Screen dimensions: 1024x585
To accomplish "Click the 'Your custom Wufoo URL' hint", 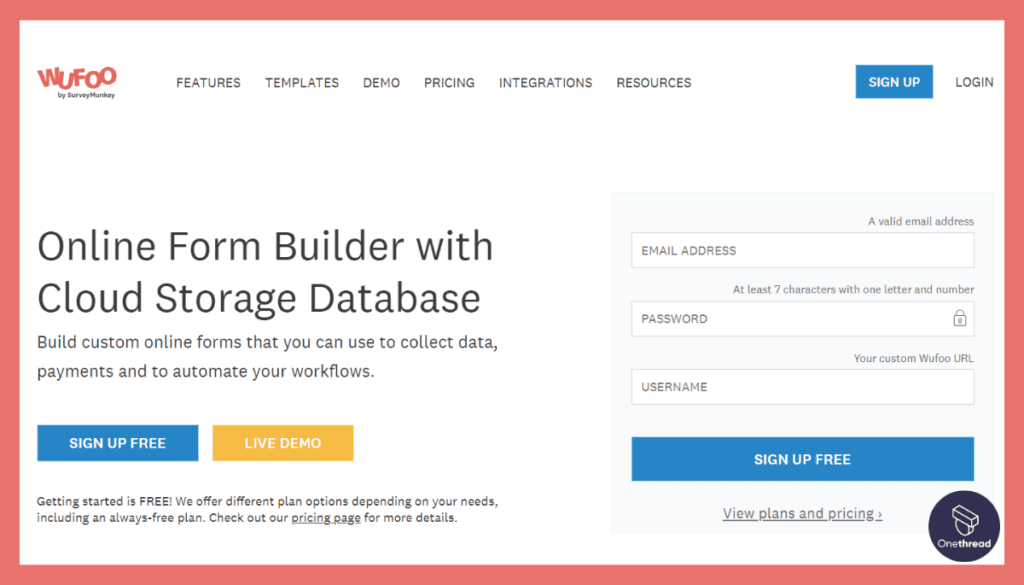I will click(x=914, y=358).
